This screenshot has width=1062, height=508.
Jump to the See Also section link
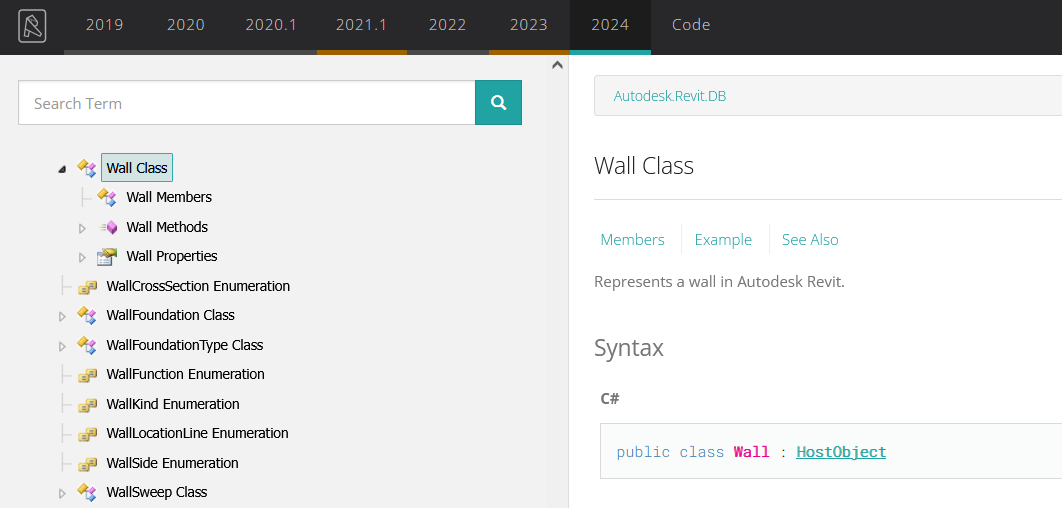810,240
